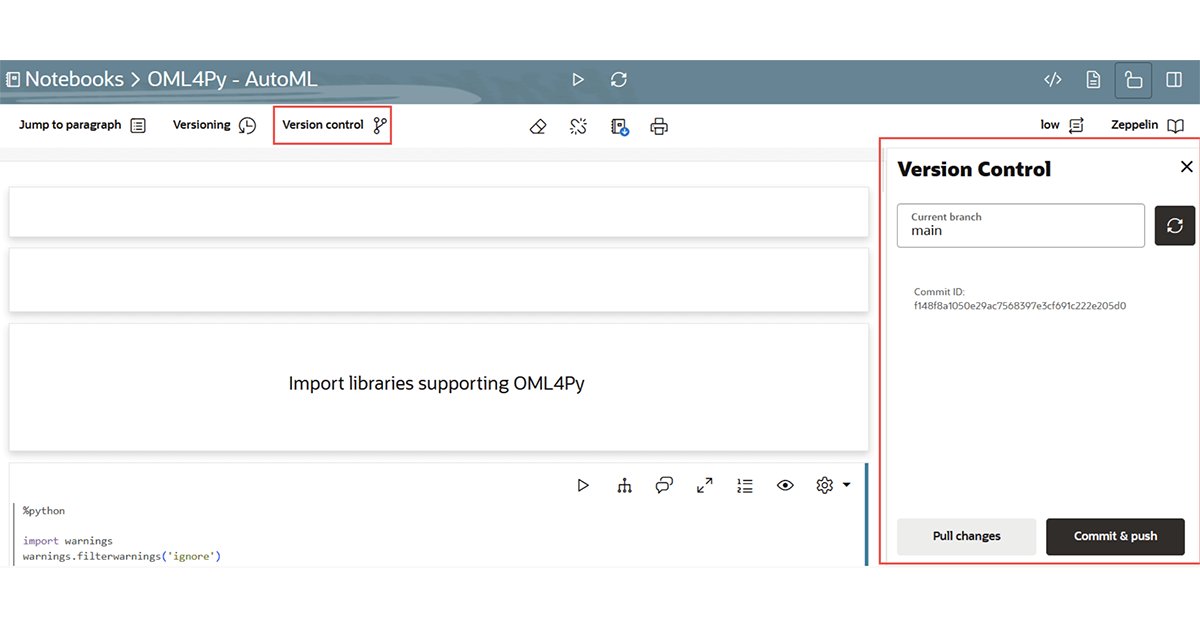This screenshot has height=628, width=1200.
Task: Click the header refresh/reset session icon
Action: pos(619,79)
